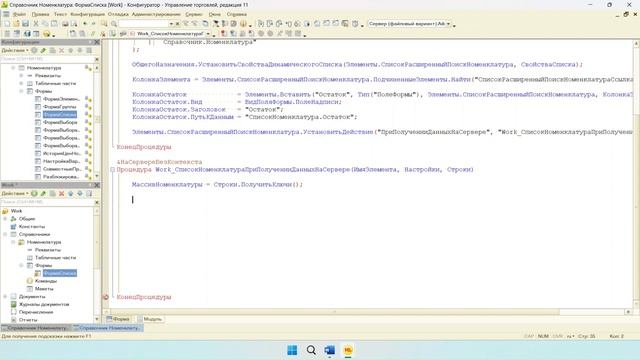
Task: Click the Move Up icon in Work panel
Action: (x=71, y=193)
